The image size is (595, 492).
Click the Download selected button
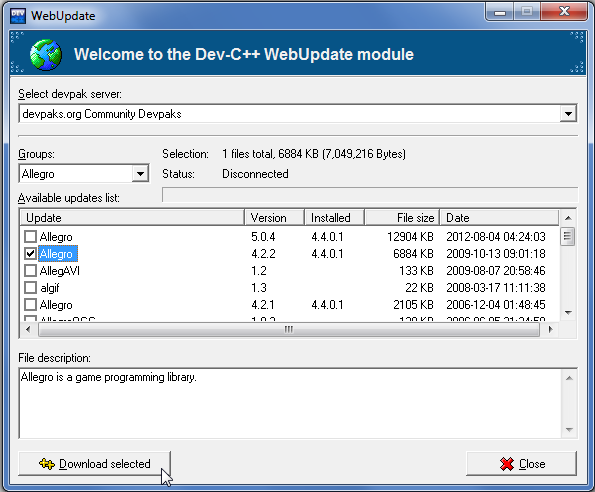[x=94, y=464]
